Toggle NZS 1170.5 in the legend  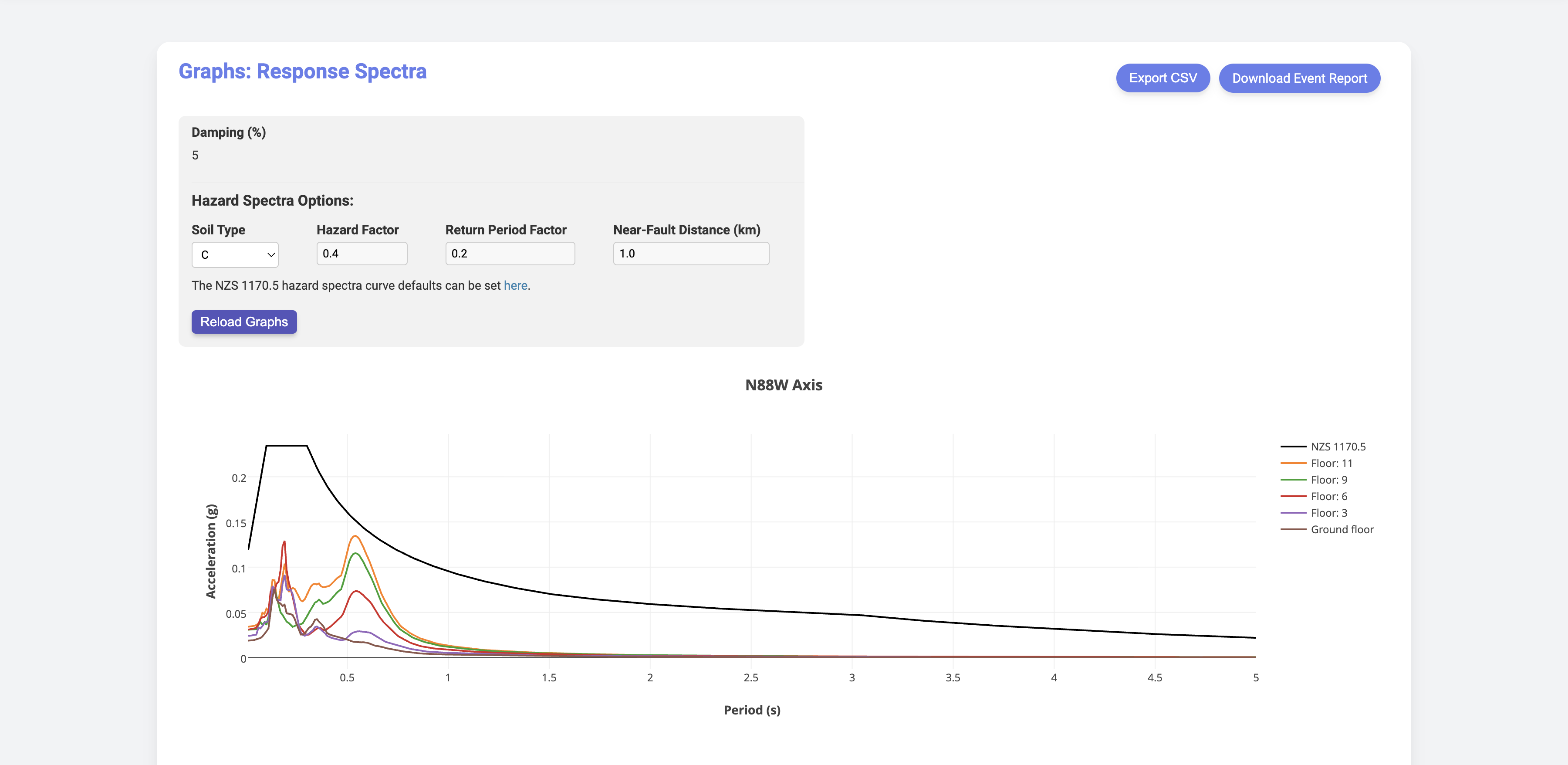1338,446
